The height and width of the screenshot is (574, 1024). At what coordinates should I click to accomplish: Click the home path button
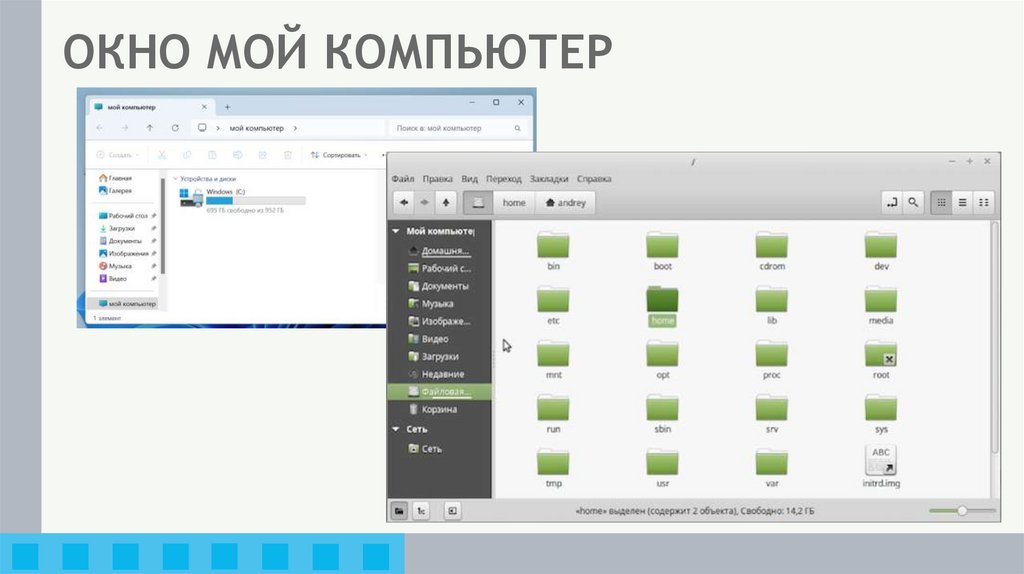pos(514,202)
